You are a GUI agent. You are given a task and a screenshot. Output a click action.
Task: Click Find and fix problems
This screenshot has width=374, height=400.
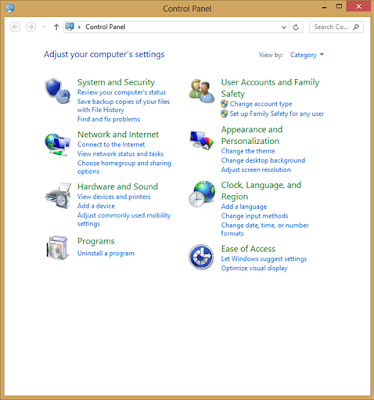coord(109,119)
